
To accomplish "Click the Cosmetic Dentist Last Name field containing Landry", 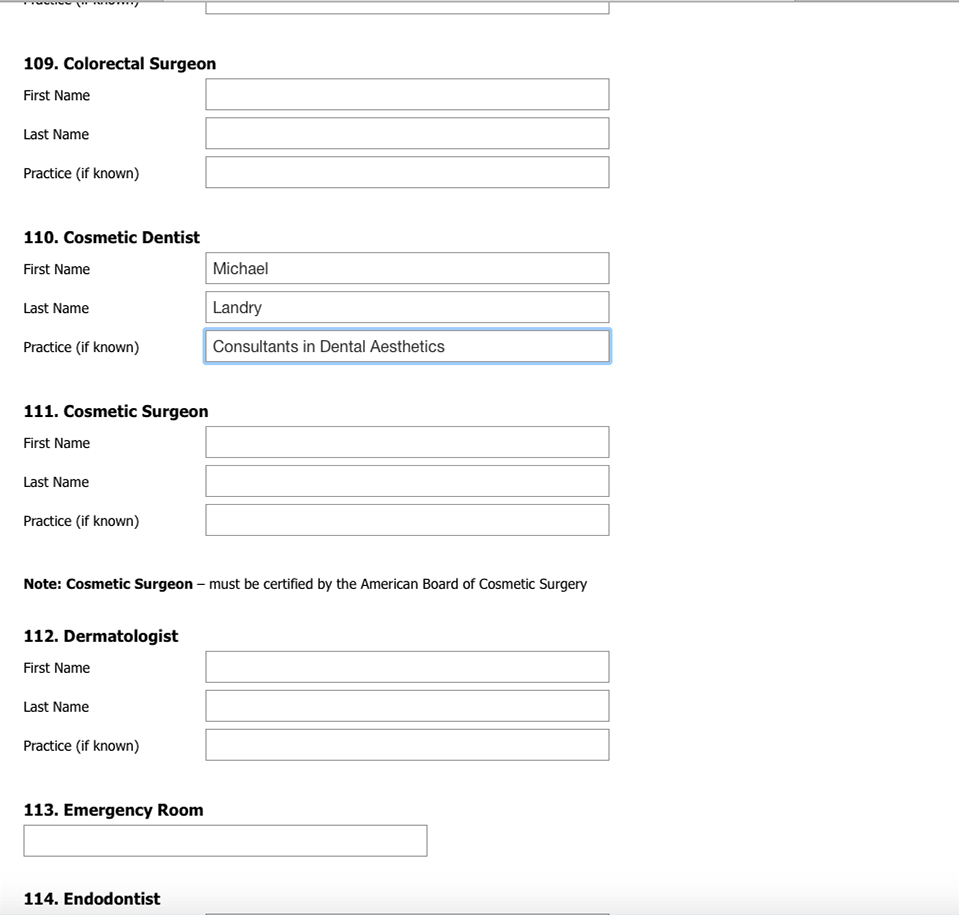I will pyautogui.click(x=407, y=307).
